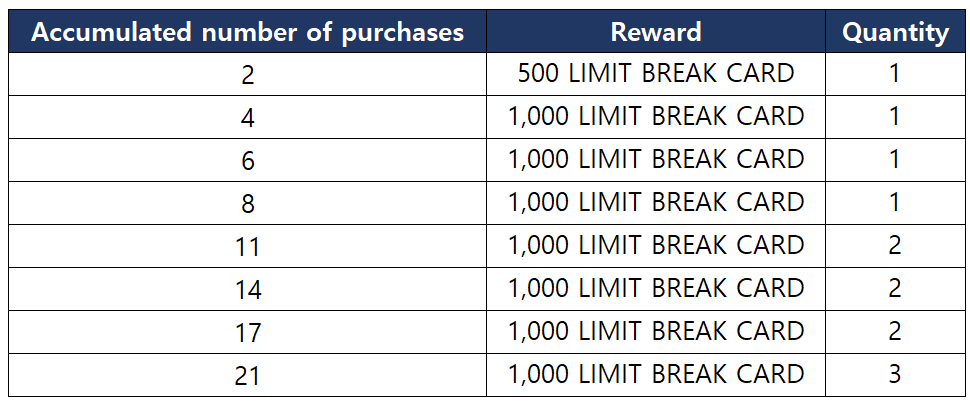Select the purchases cell showing 8

(248, 203)
